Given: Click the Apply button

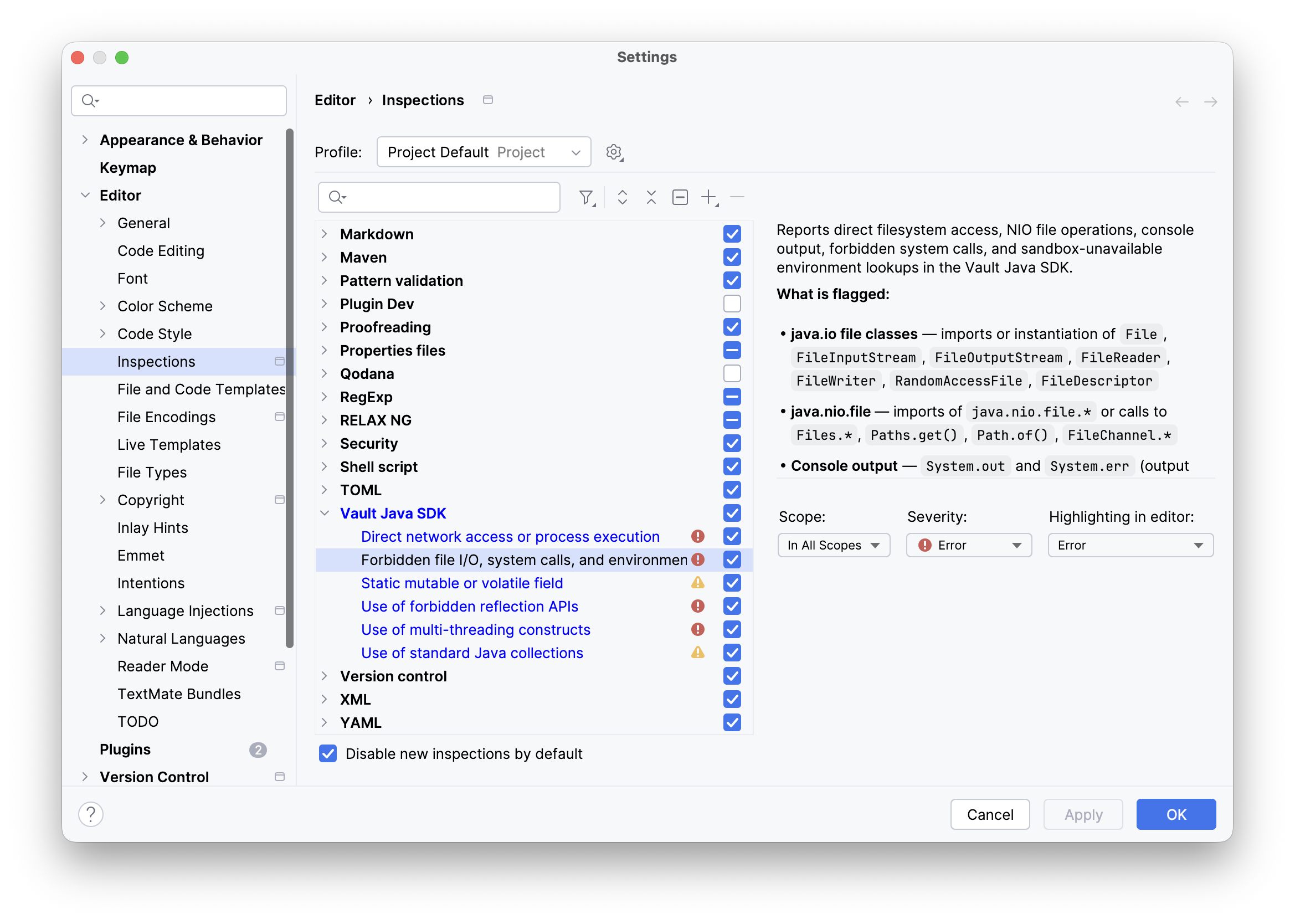Looking at the screenshot, I should click(1083, 815).
